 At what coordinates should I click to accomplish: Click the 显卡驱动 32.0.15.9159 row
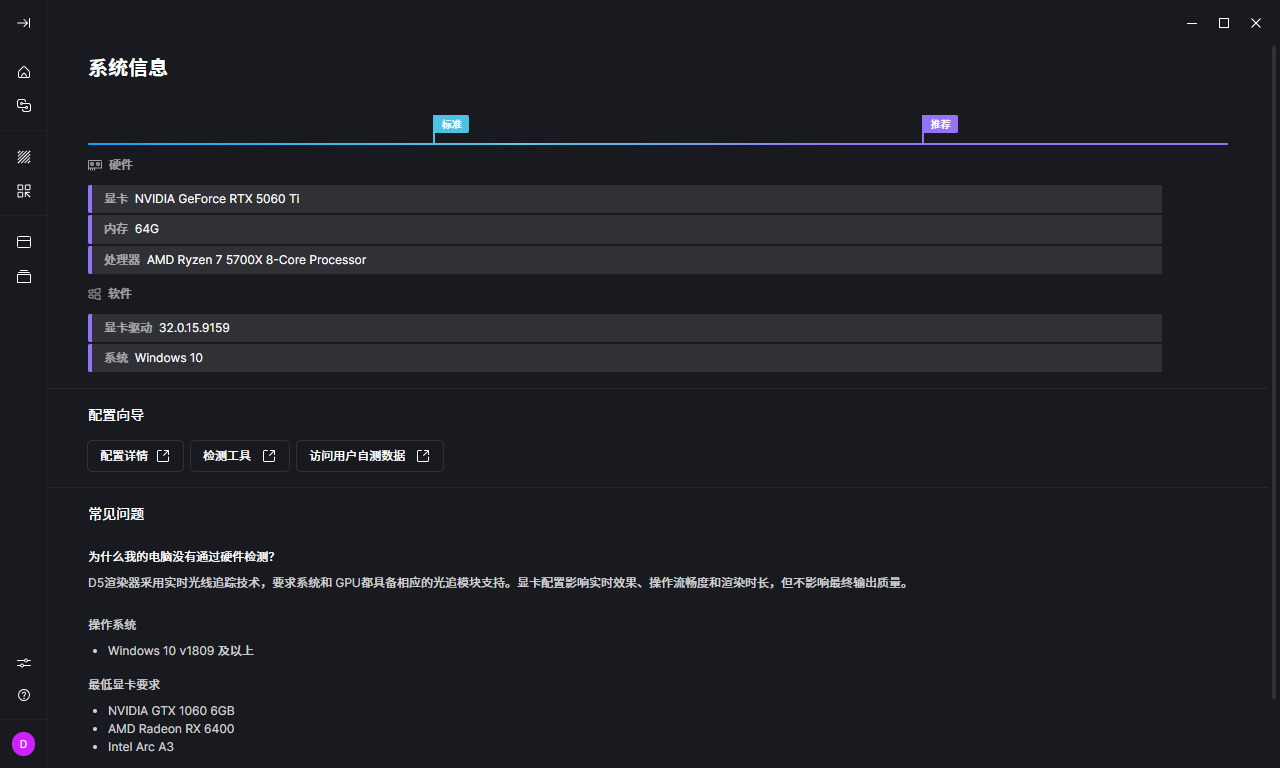coord(625,328)
